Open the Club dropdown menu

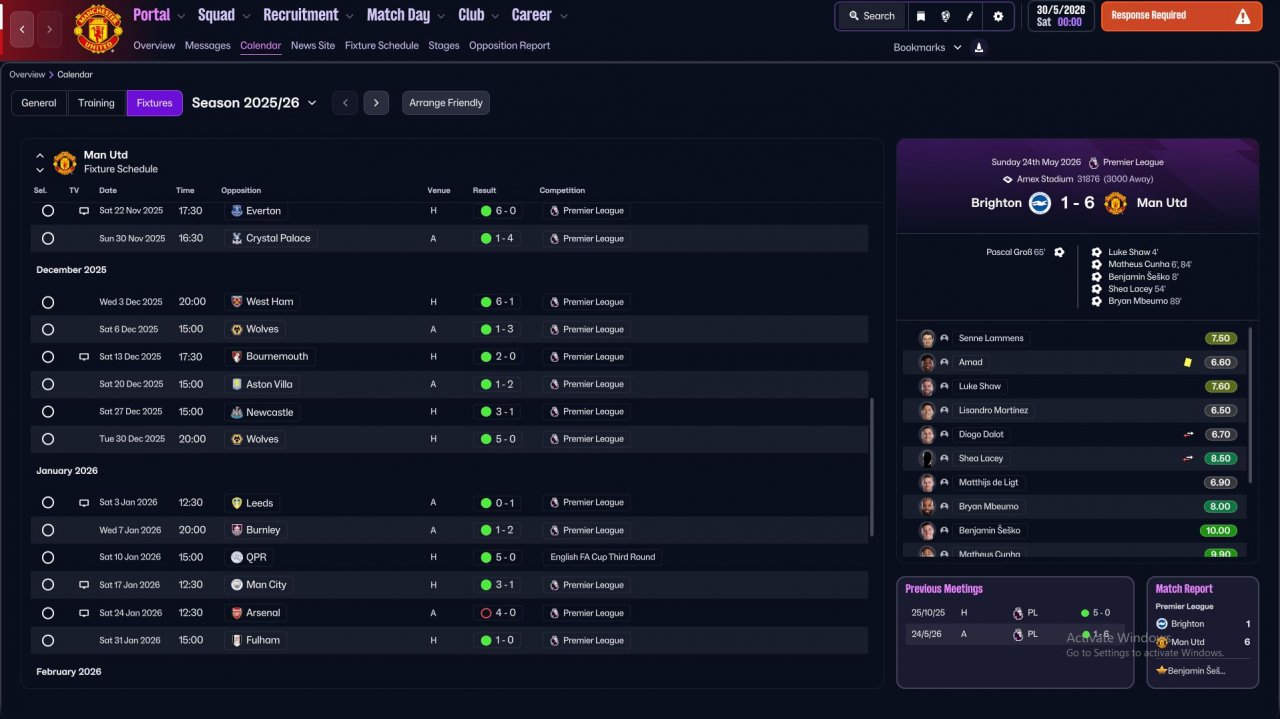click(478, 15)
